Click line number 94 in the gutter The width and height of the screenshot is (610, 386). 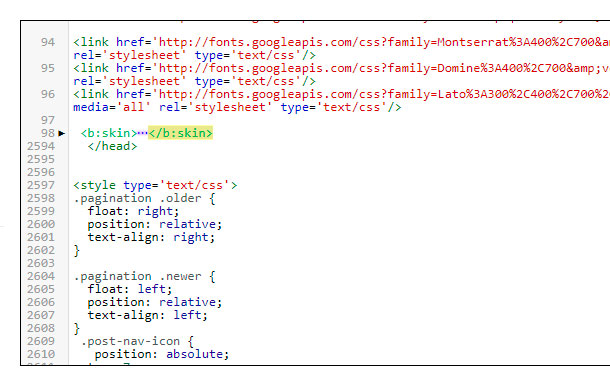tap(48, 42)
